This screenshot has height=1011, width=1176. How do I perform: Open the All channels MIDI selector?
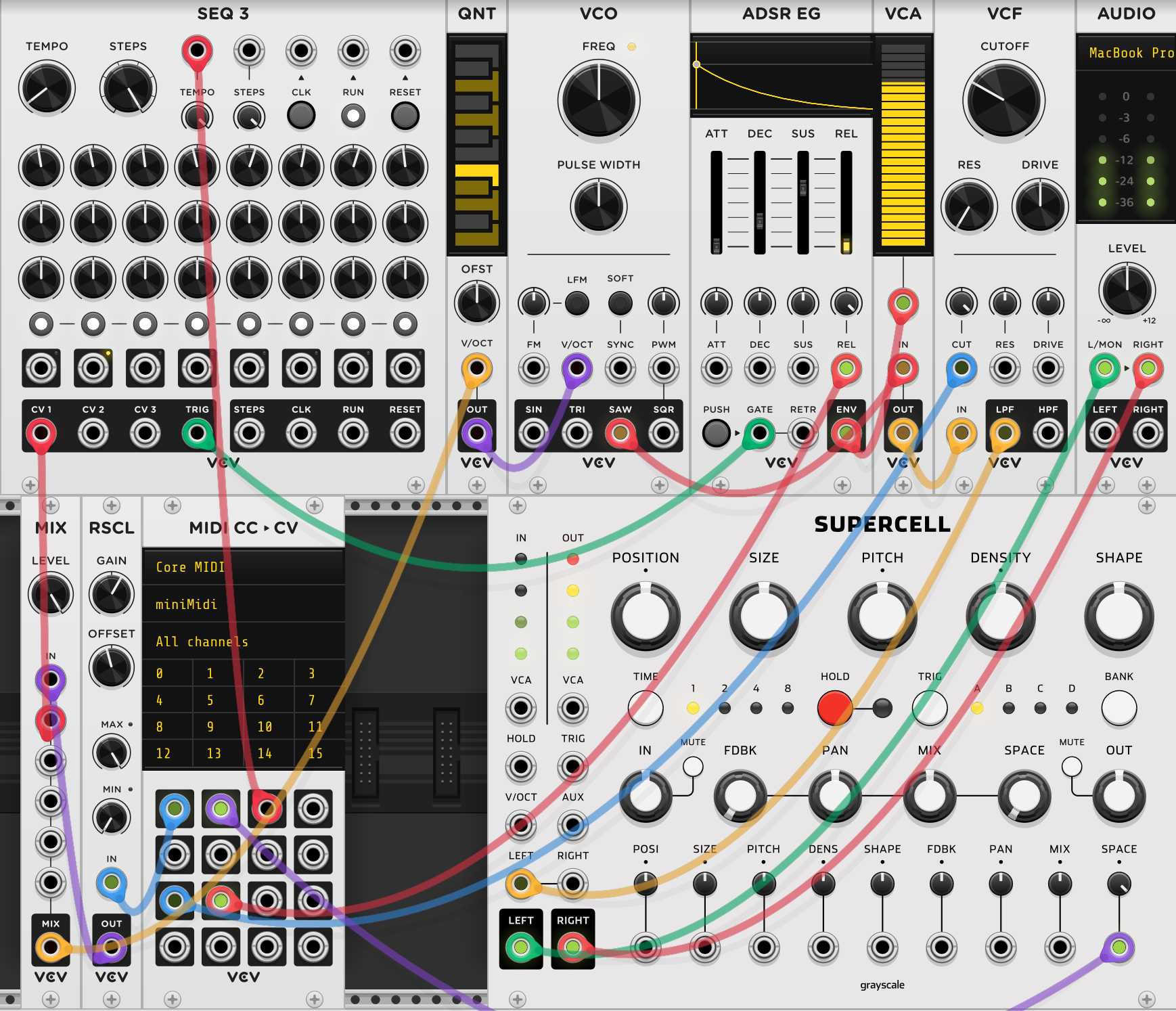pos(244,642)
